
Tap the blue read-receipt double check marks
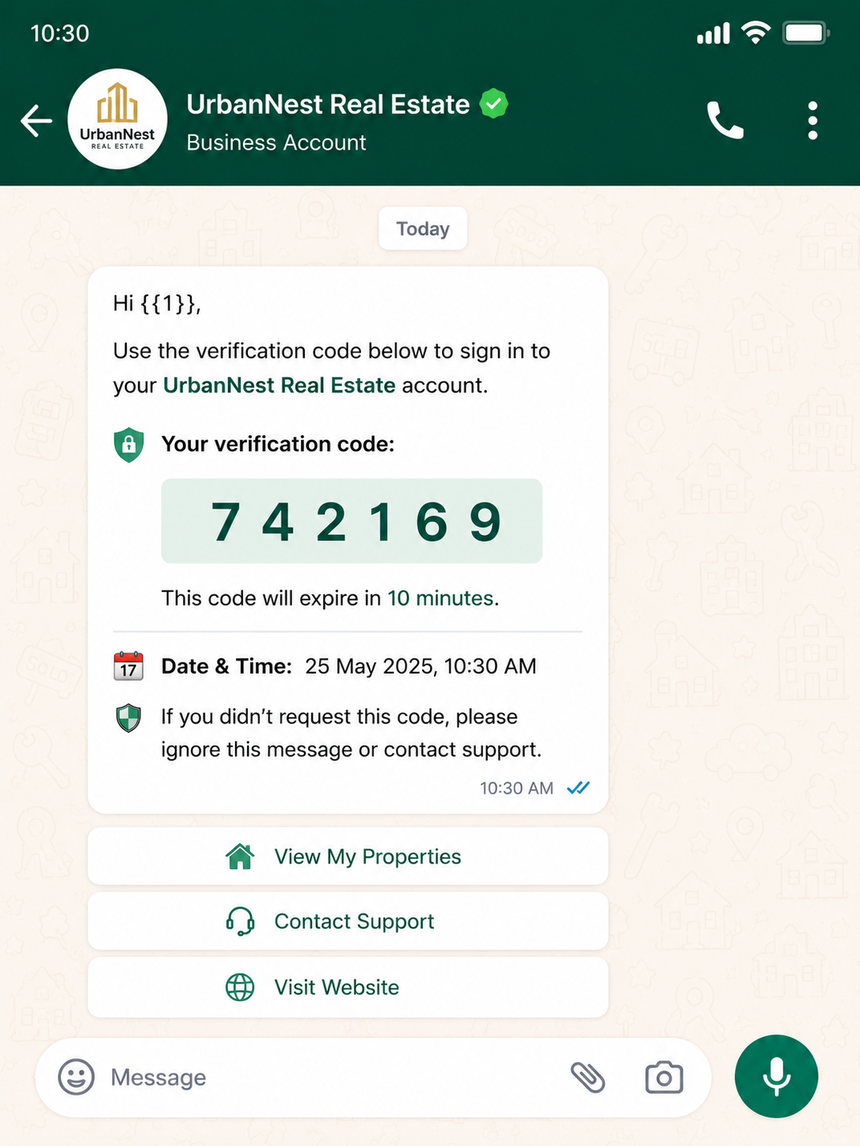[578, 788]
